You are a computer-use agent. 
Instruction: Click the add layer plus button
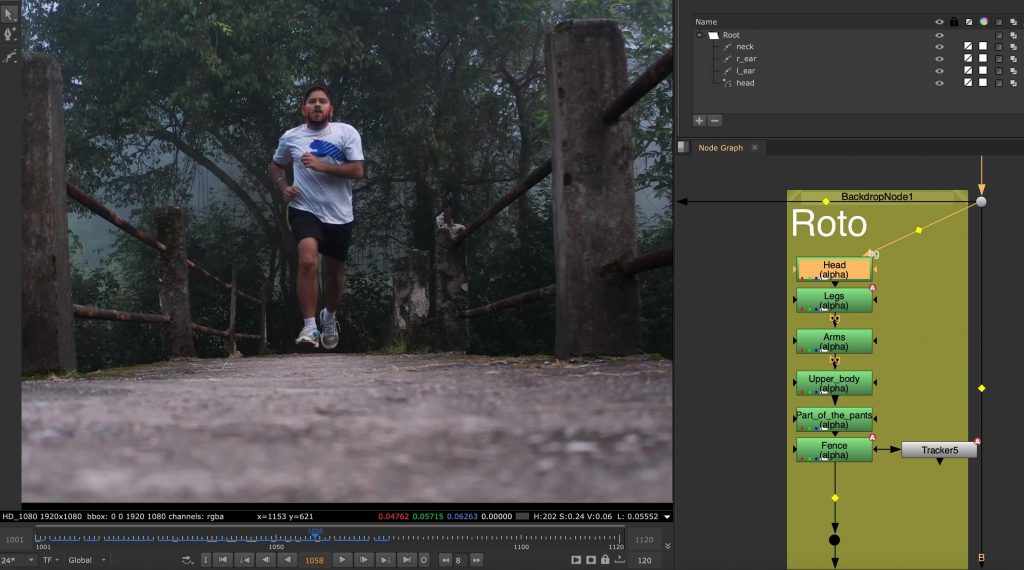(x=699, y=120)
